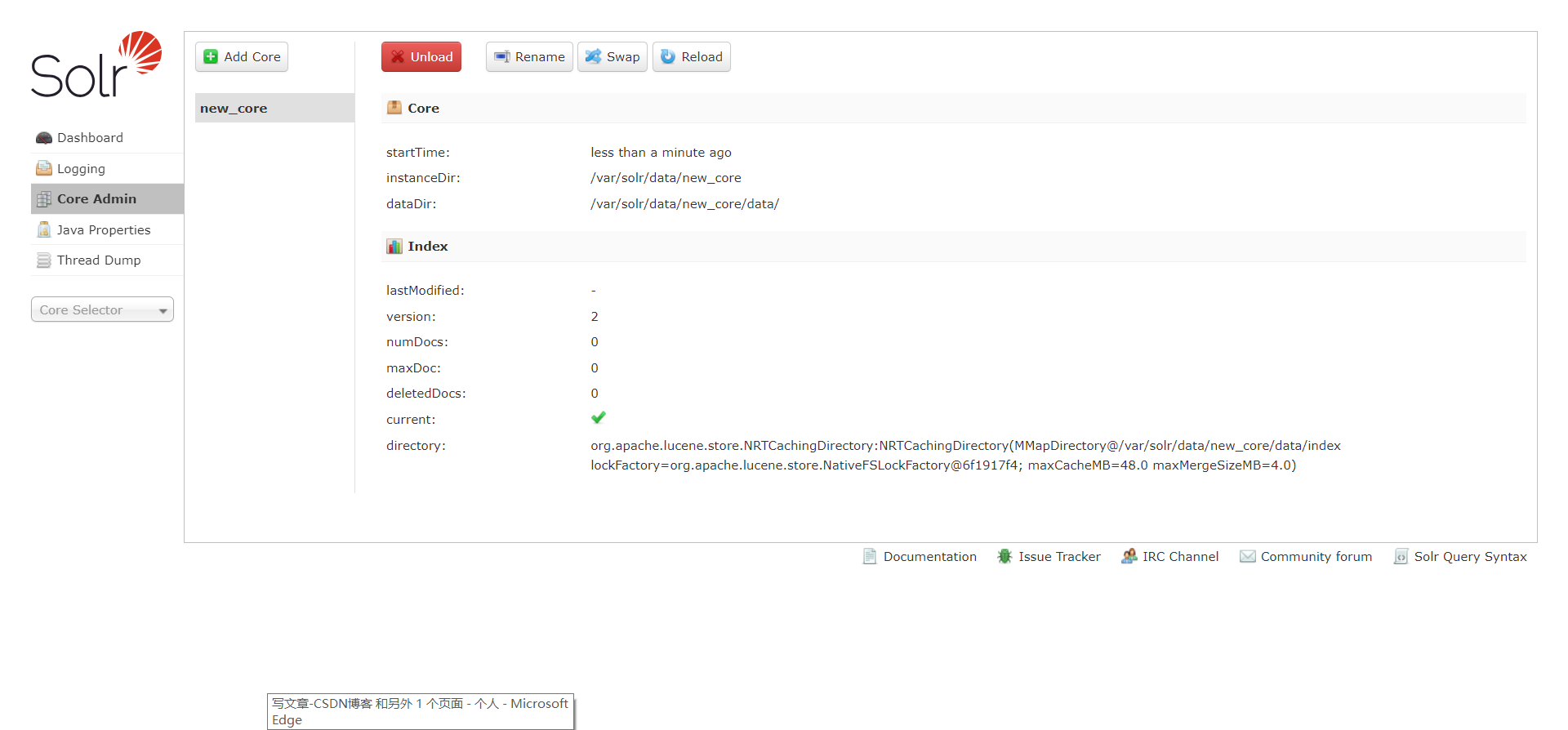The image size is (1568, 730).
Task: Click the Microsoft Edge CSDN tooltip
Action: (x=421, y=711)
